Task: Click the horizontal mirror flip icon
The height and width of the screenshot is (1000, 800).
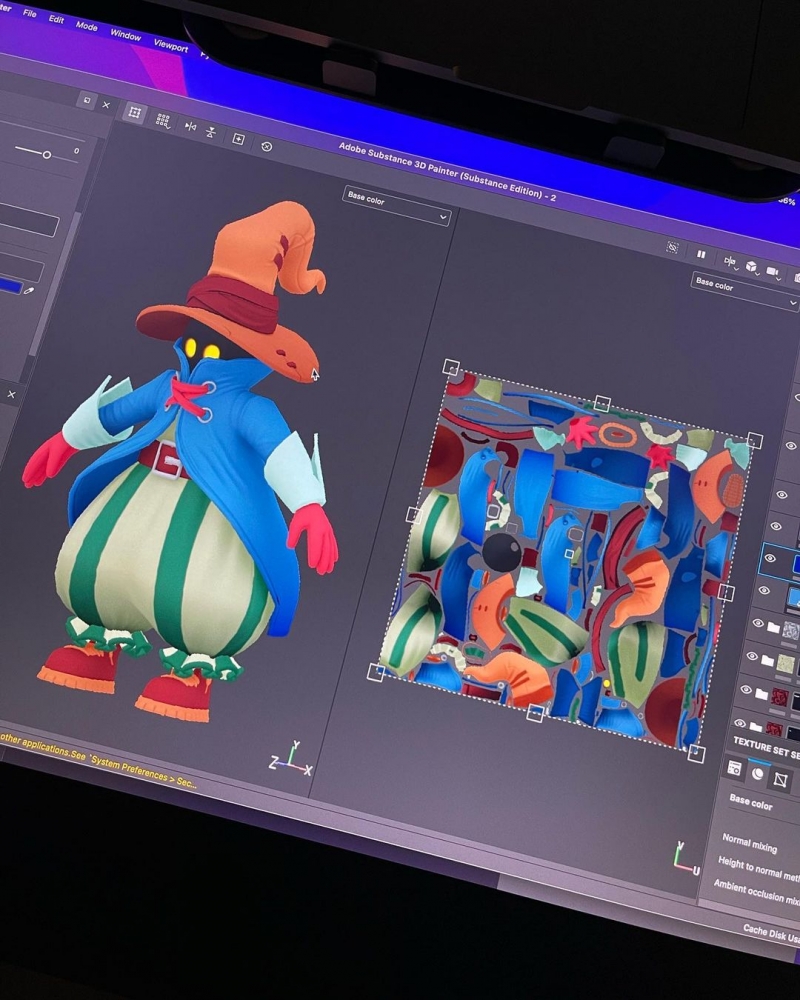Action: [190, 126]
